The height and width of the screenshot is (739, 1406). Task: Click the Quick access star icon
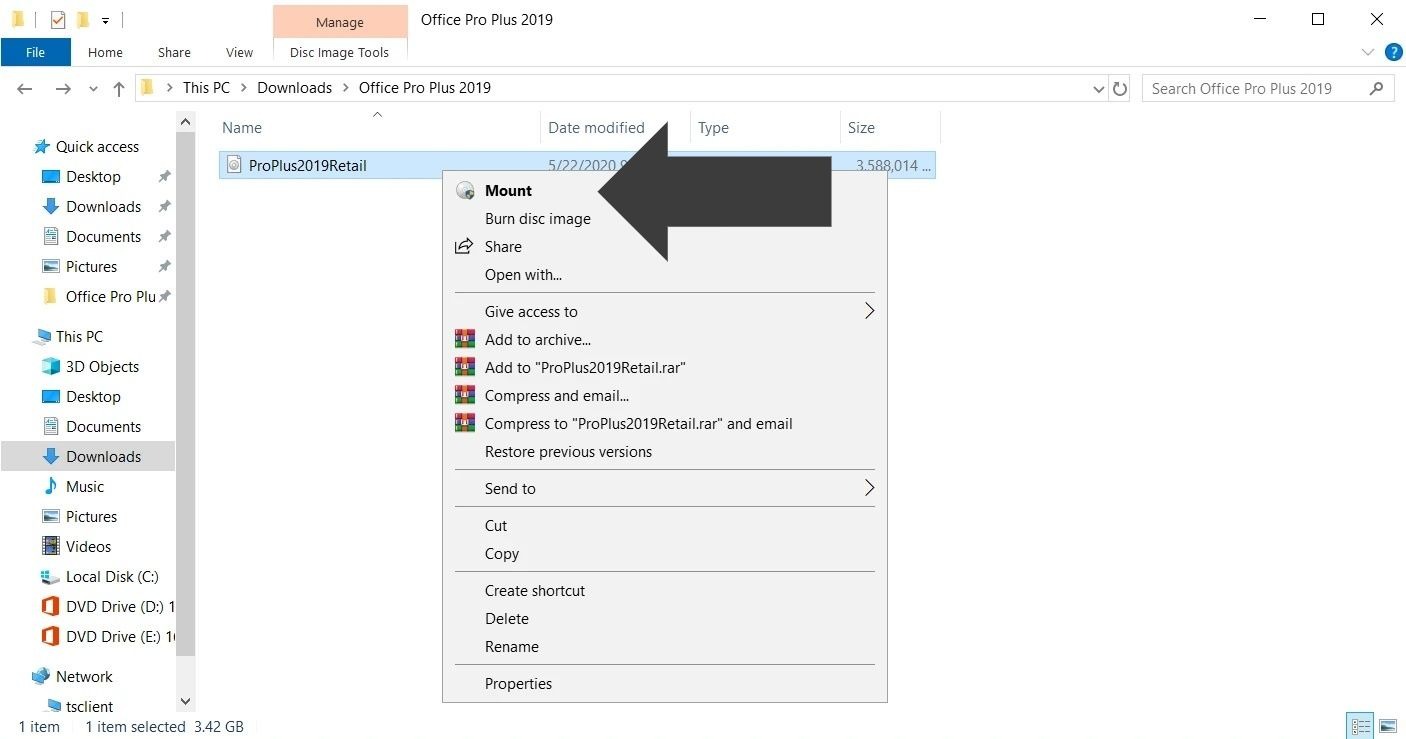(x=42, y=146)
